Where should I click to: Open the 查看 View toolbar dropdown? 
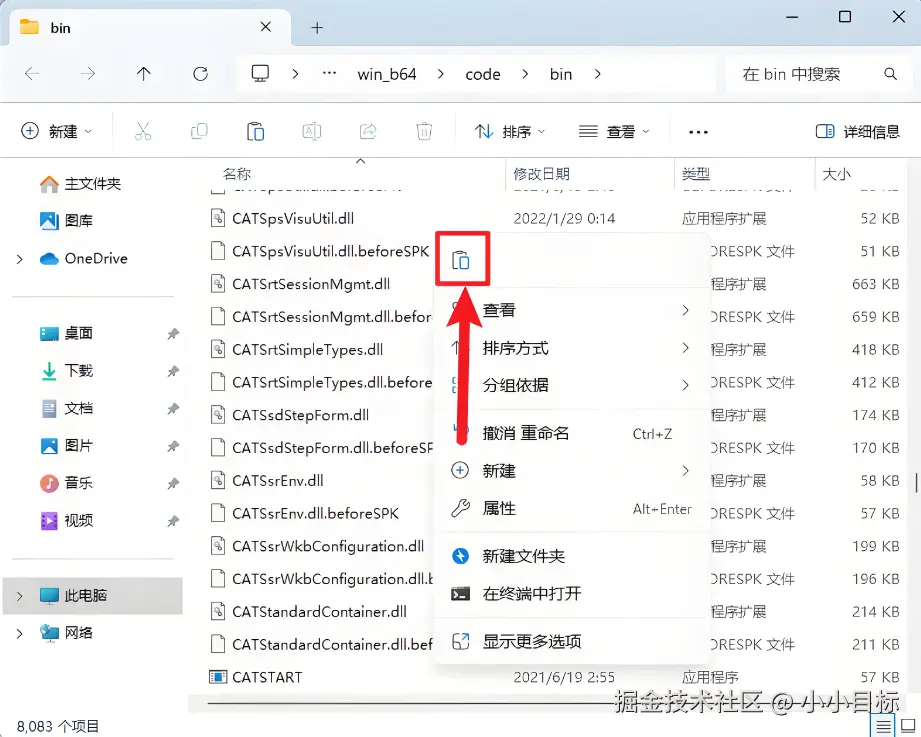point(614,132)
